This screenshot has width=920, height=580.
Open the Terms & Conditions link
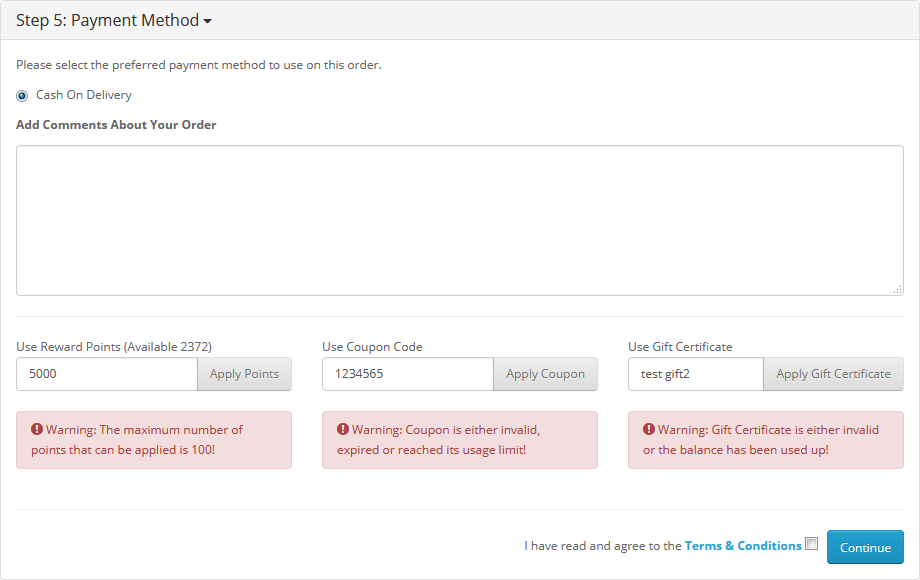(743, 546)
